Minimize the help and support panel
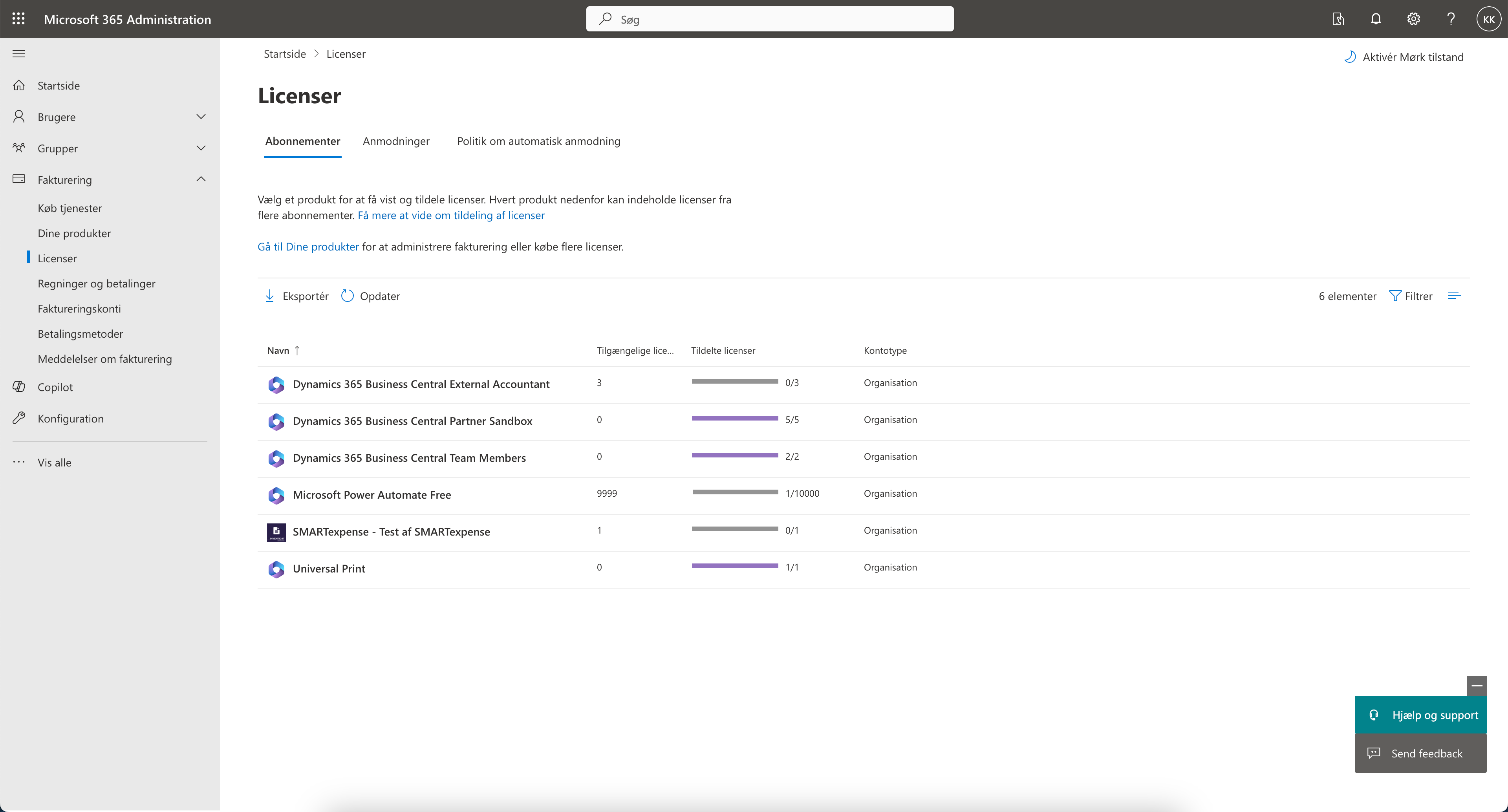1508x812 pixels. tap(1477, 686)
